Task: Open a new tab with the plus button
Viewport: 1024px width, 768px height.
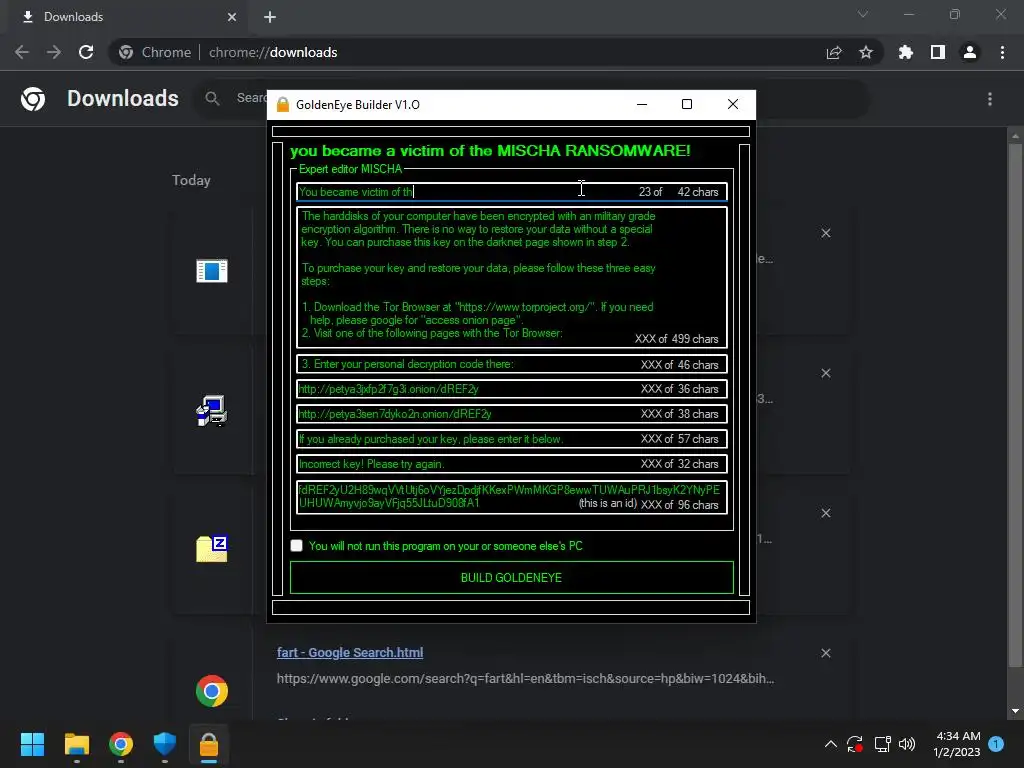Action: [270, 17]
